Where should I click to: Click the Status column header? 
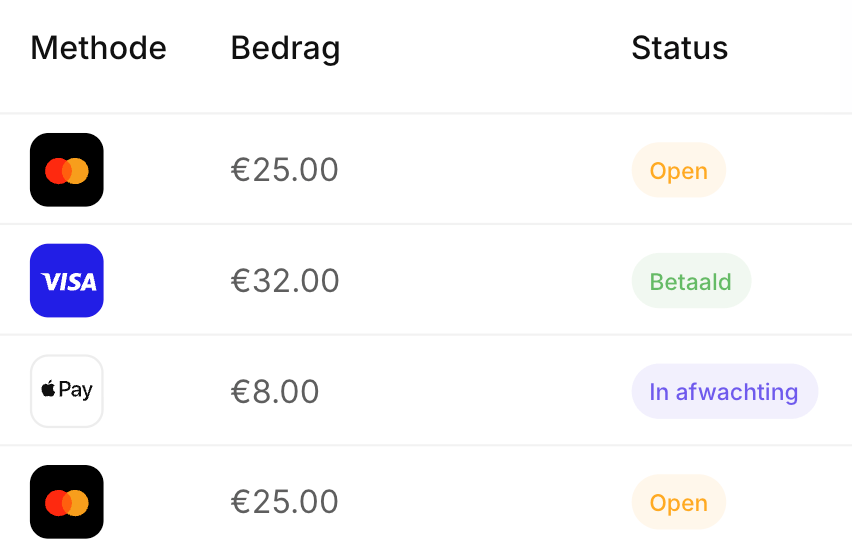(x=679, y=48)
